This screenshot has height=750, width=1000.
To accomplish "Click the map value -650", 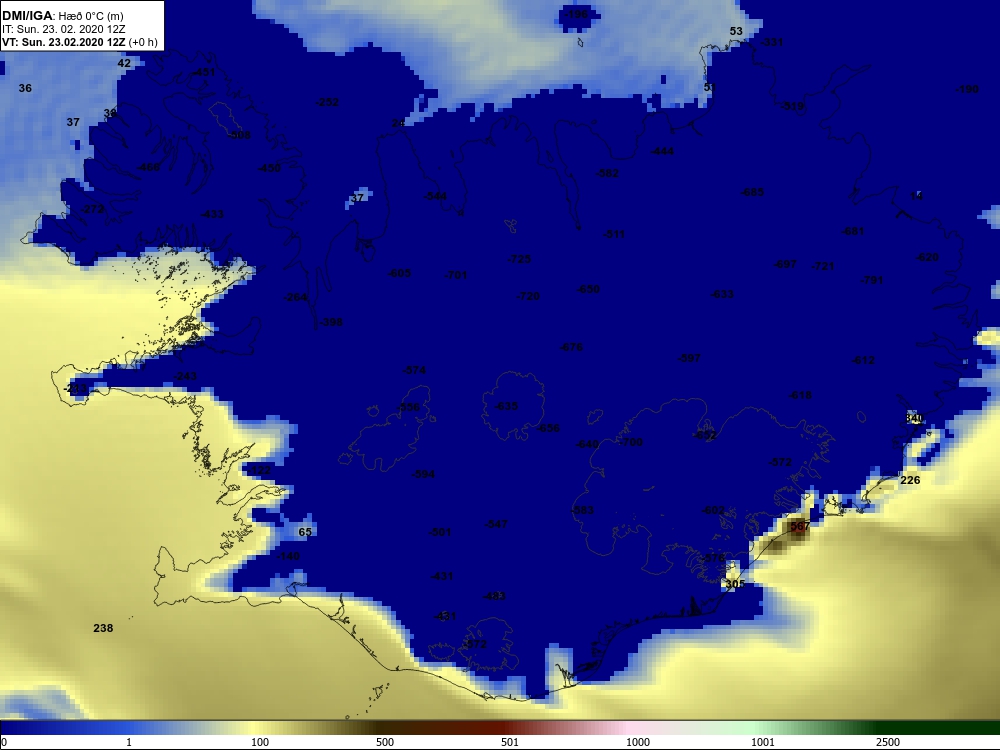I will pyautogui.click(x=588, y=289).
